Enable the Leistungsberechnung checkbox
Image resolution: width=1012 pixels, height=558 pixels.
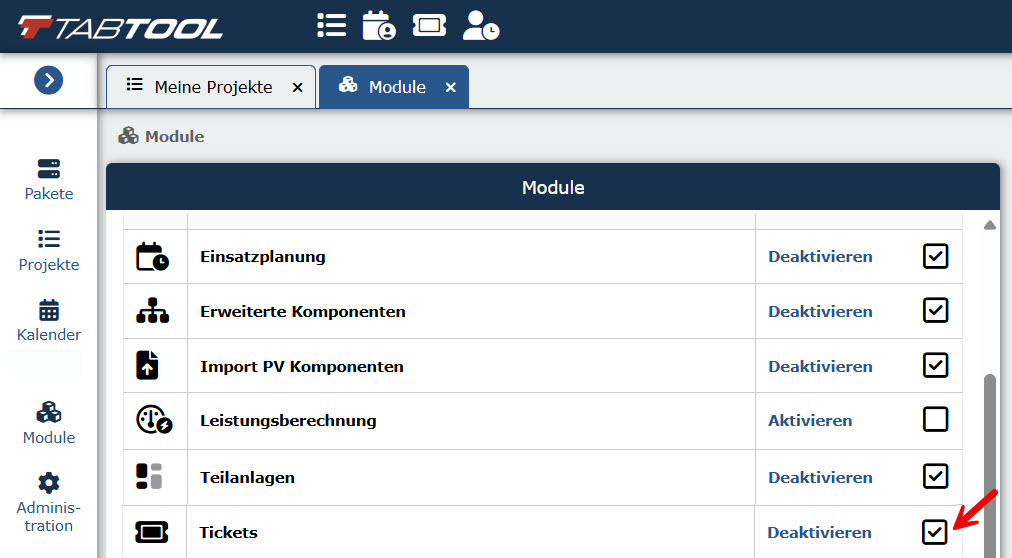[x=935, y=419]
